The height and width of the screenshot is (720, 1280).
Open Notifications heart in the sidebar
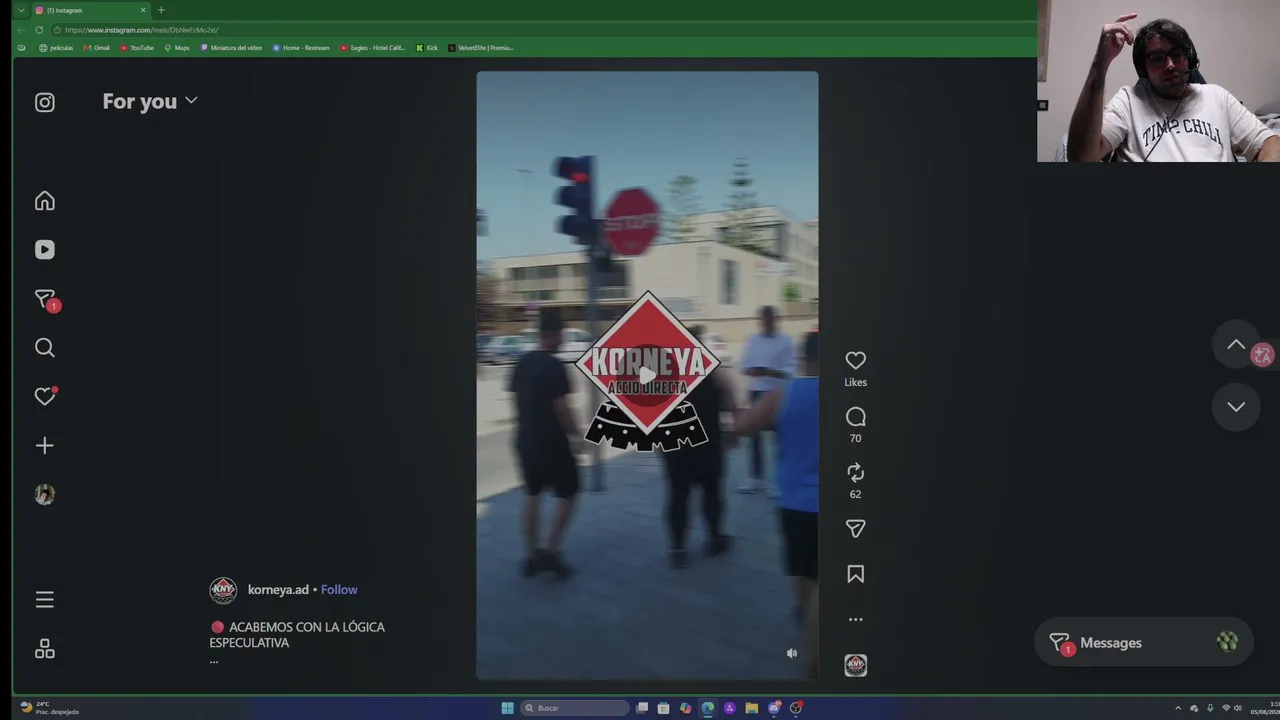pyautogui.click(x=45, y=396)
